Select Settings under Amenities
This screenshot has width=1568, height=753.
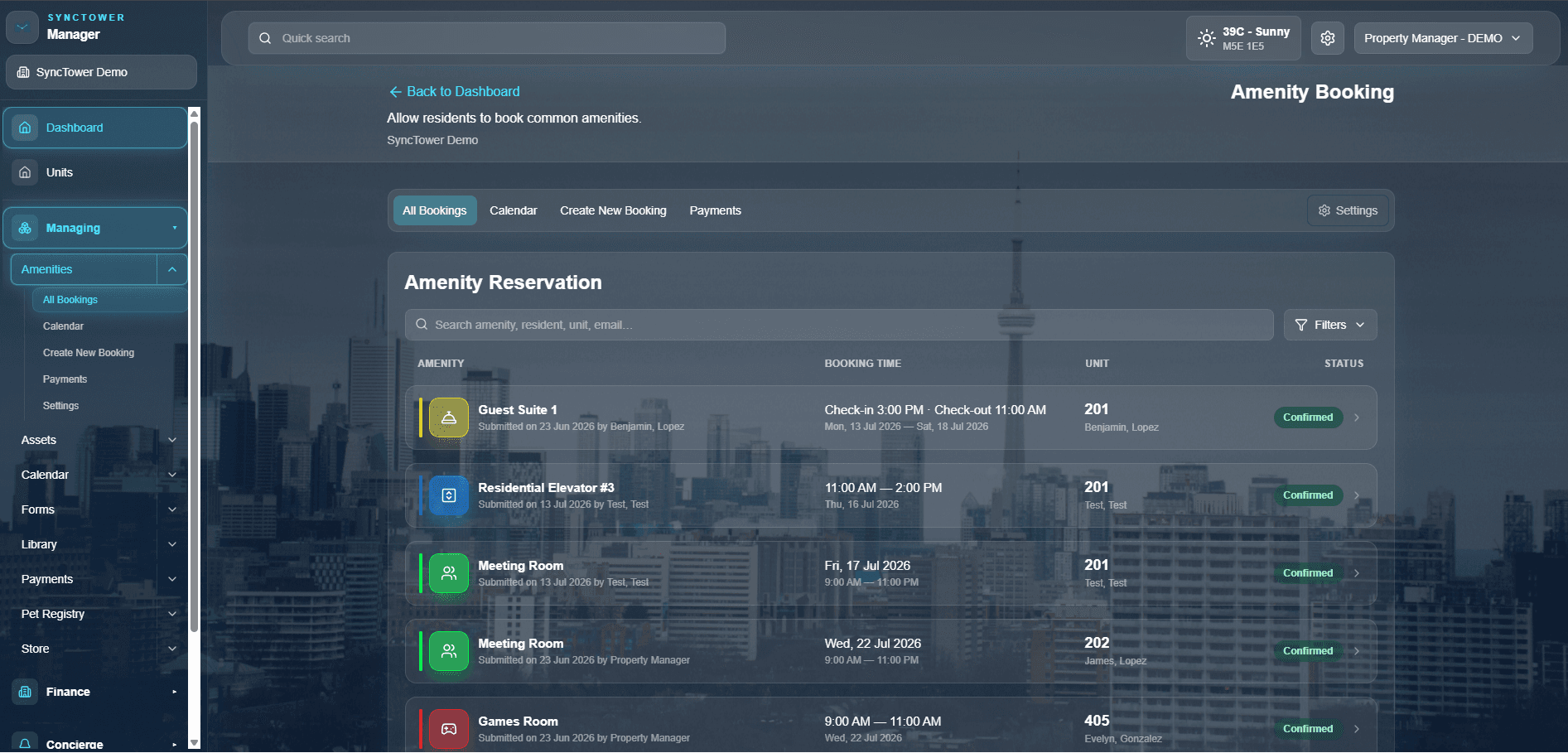tap(61, 406)
